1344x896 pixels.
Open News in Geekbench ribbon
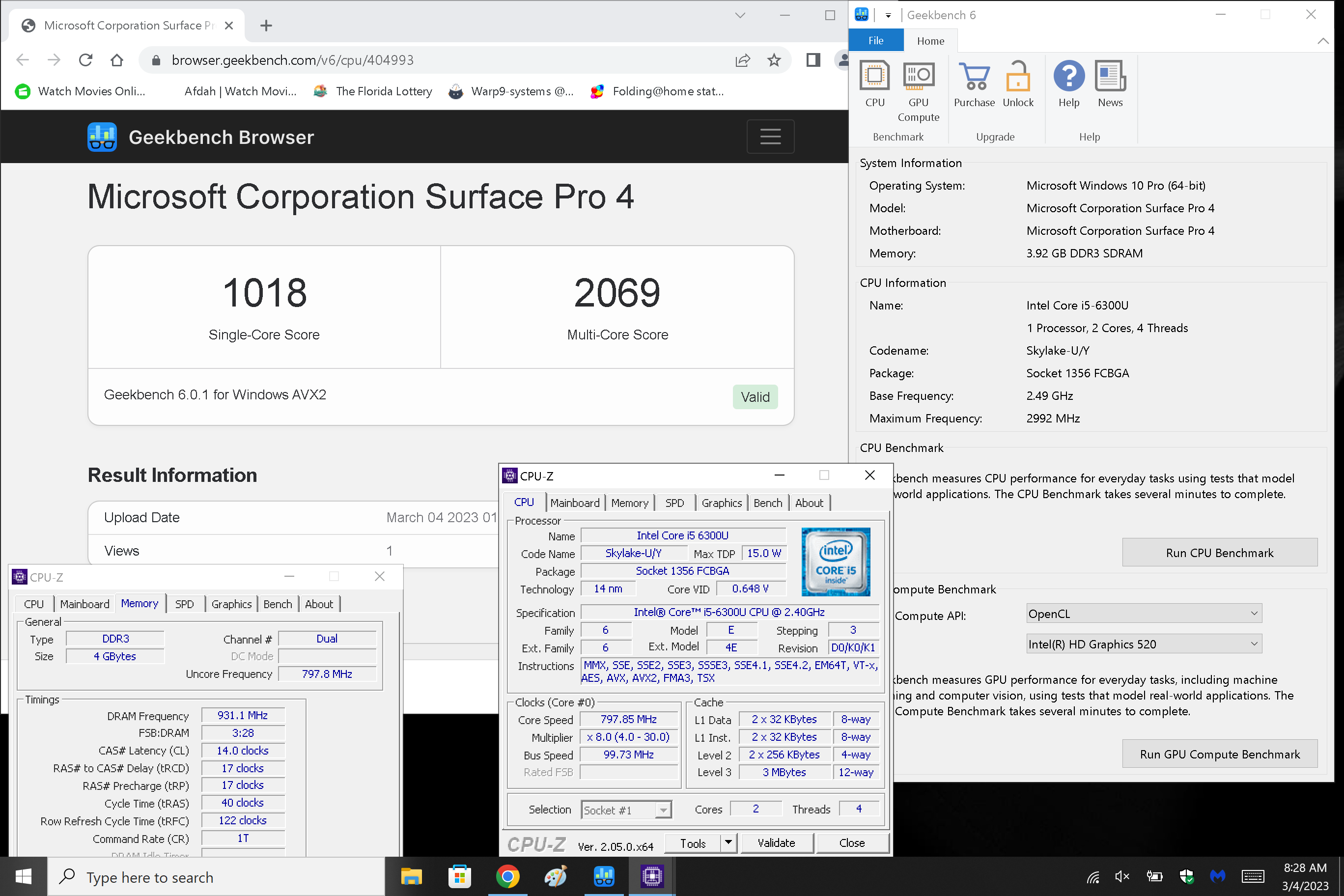(x=1110, y=84)
